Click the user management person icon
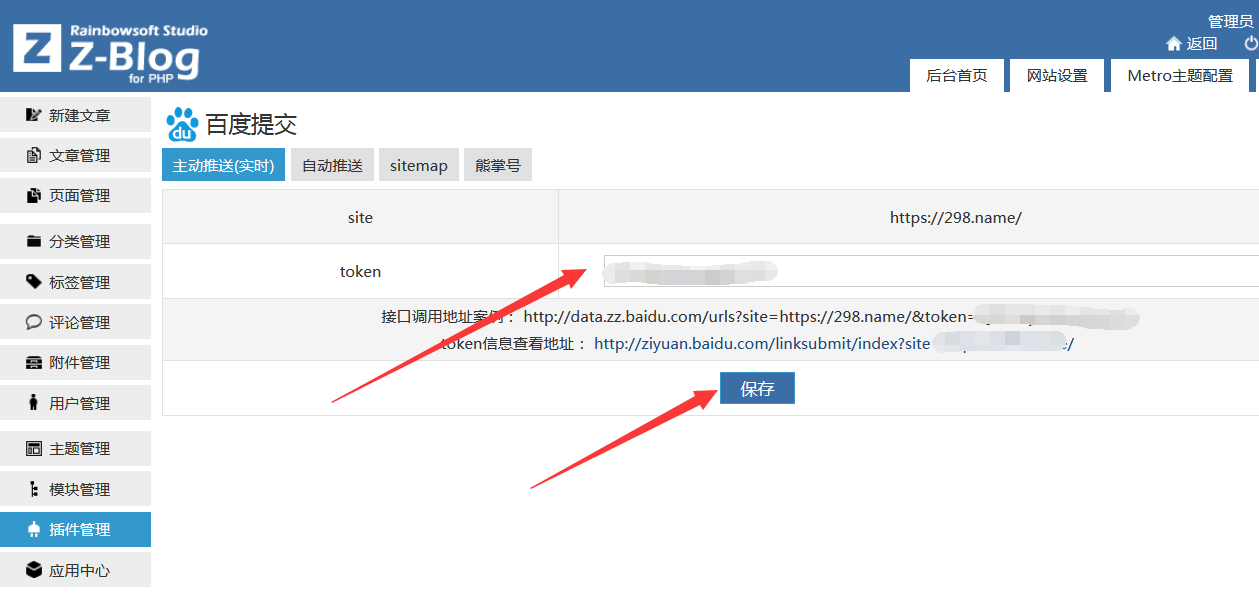This screenshot has height=599, width=1259. [34, 403]
